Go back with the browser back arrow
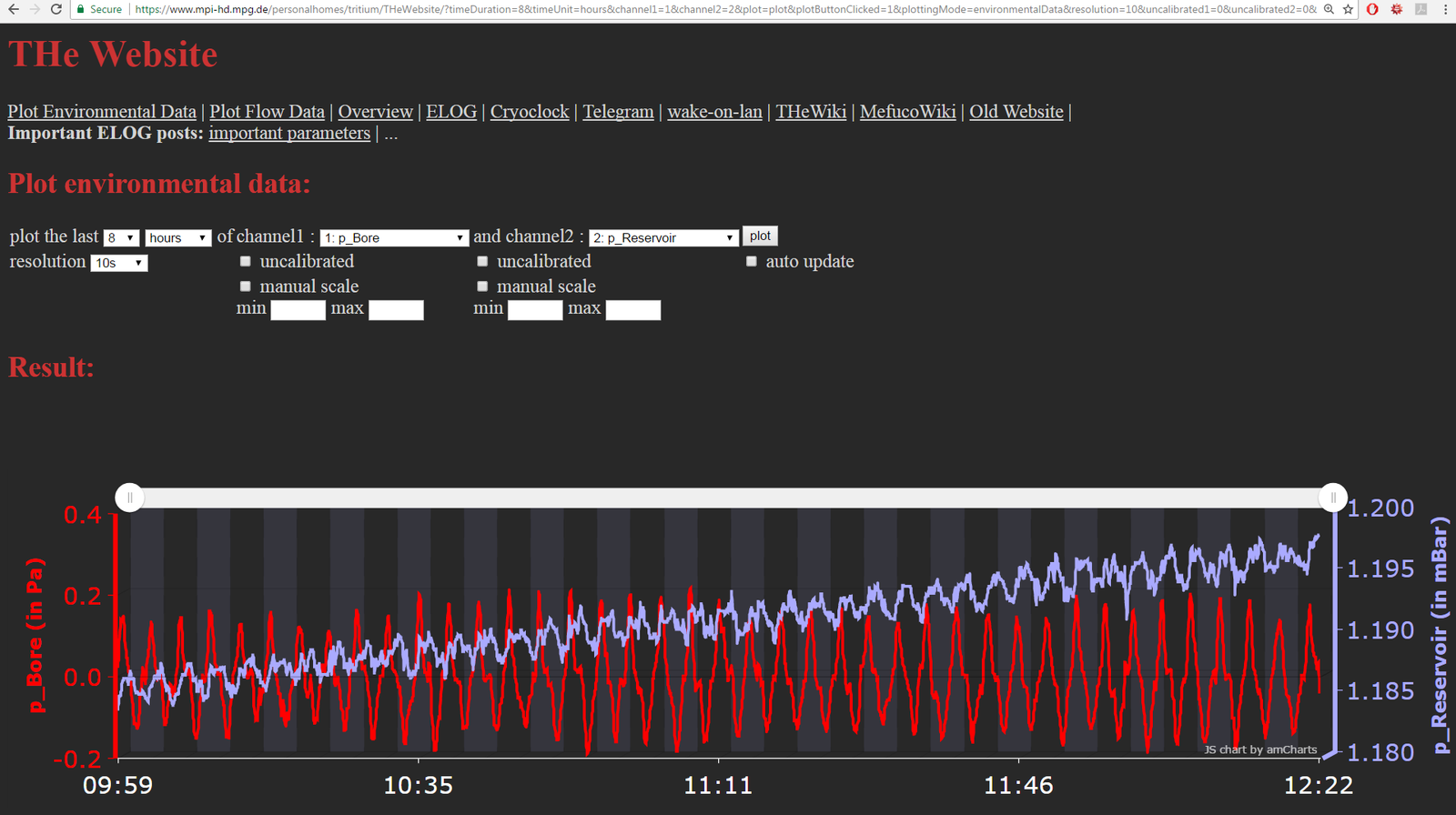1456x815 pixels. 13,9
